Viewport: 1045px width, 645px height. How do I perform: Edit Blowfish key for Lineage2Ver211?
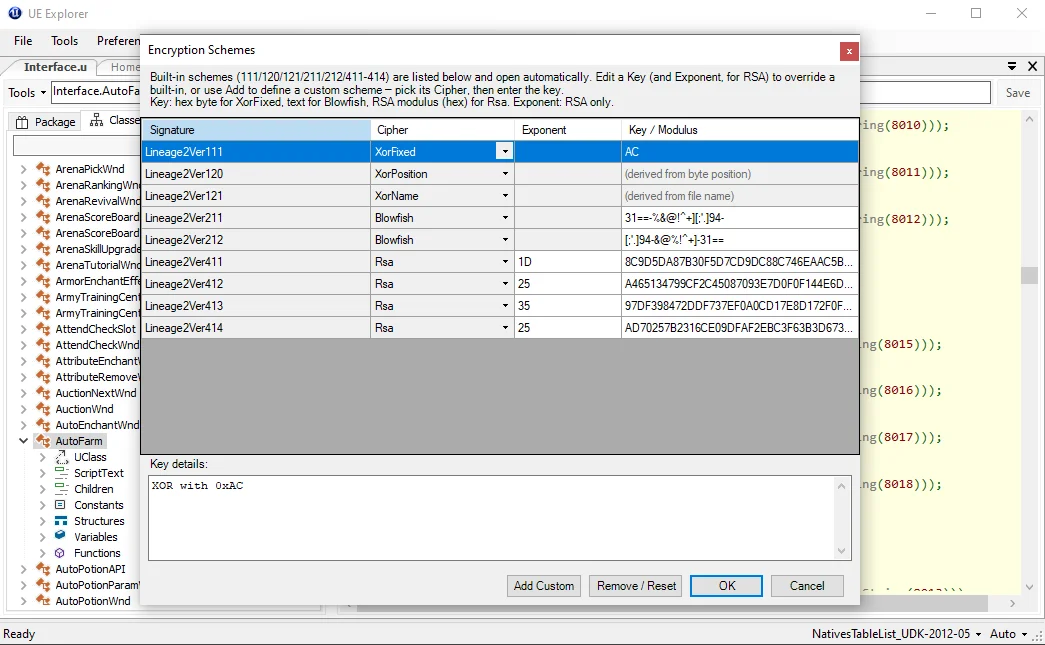pyautogui.click(x=740, y=218)
